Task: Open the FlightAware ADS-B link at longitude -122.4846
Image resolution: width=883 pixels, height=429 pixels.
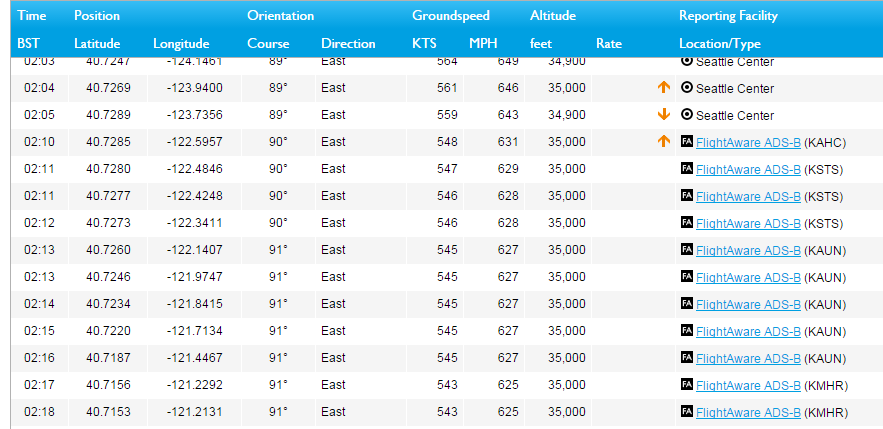Action: click(748, 169)
